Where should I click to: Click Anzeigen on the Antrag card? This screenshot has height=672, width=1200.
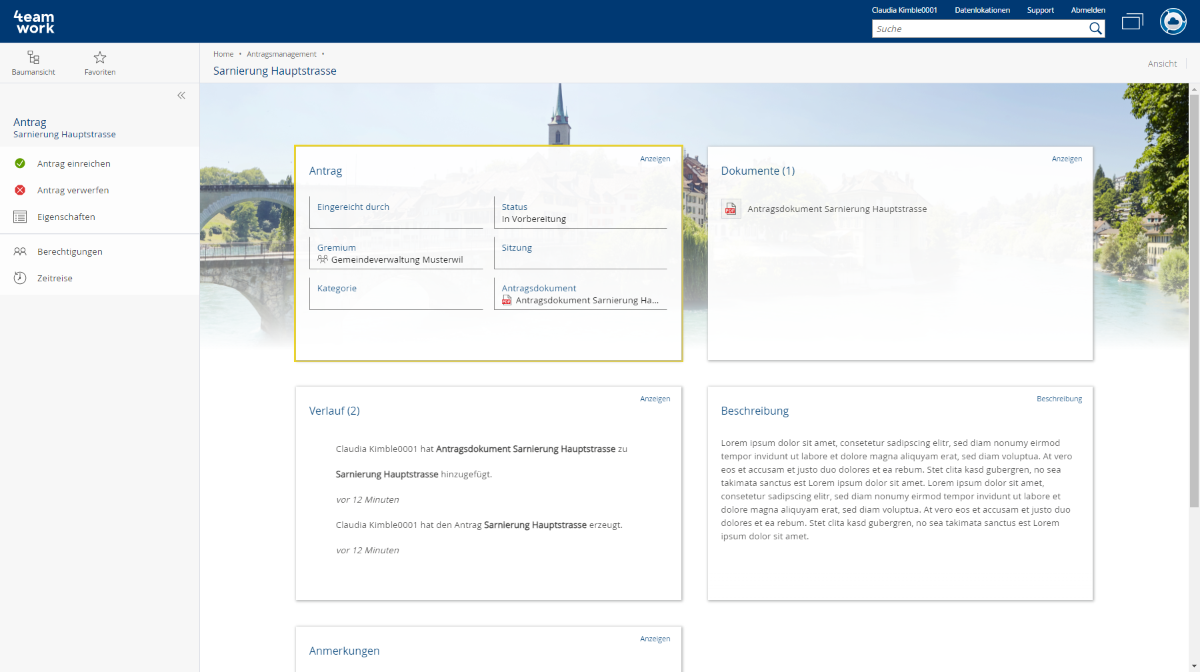tap(655, 158)
